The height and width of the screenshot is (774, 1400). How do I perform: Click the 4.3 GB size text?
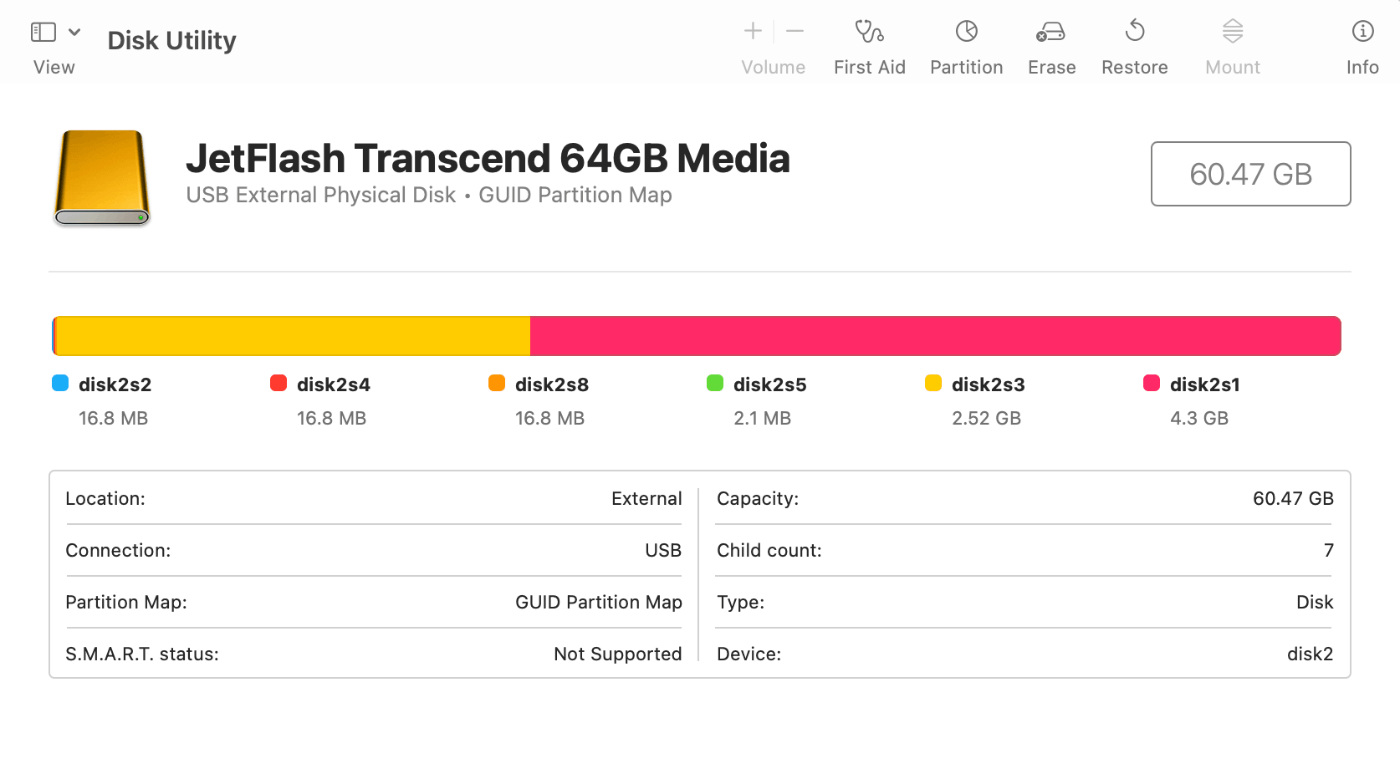pos(1199,418)
